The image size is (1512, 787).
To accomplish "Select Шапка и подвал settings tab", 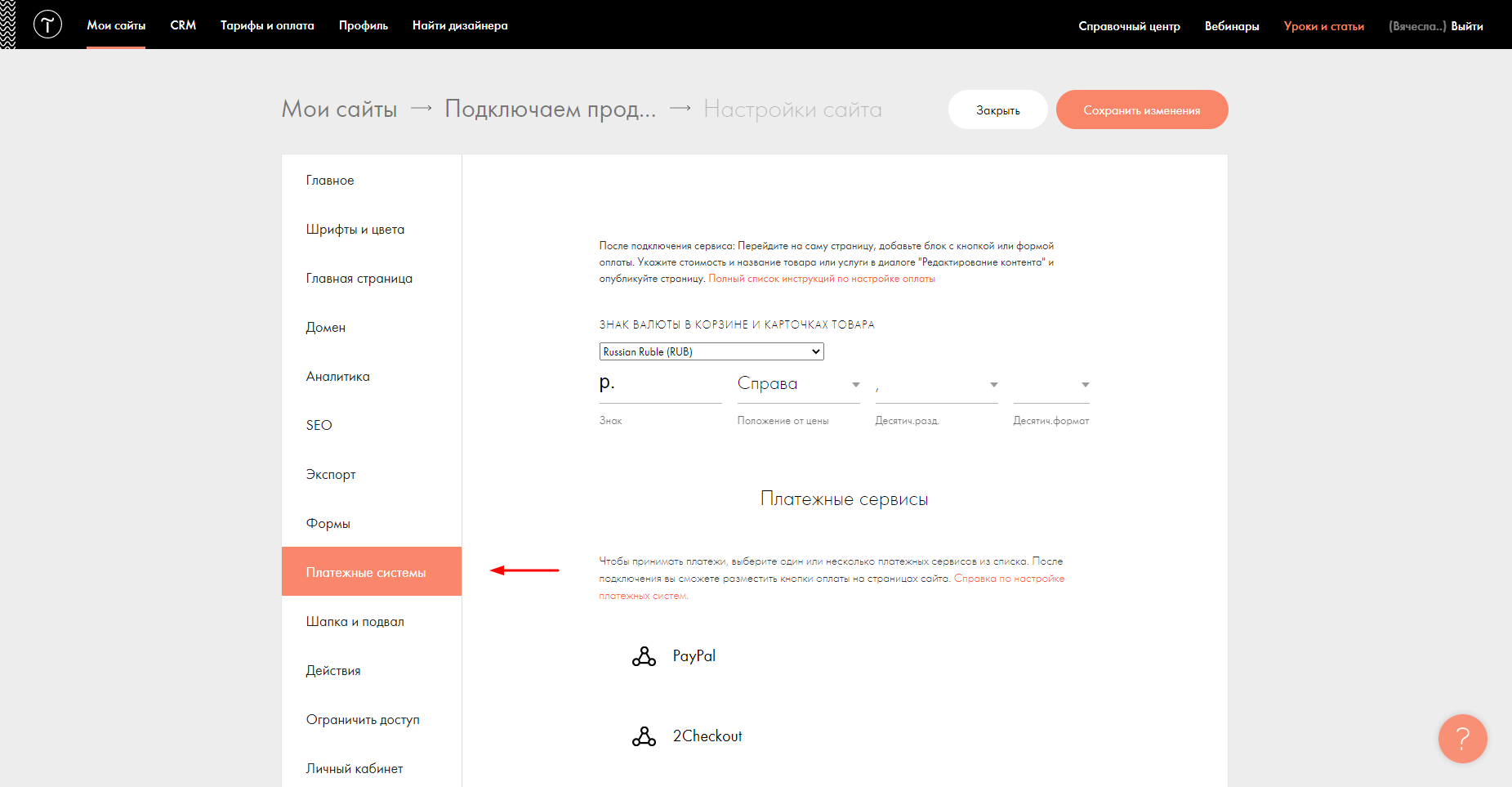I will click(372, 621).
